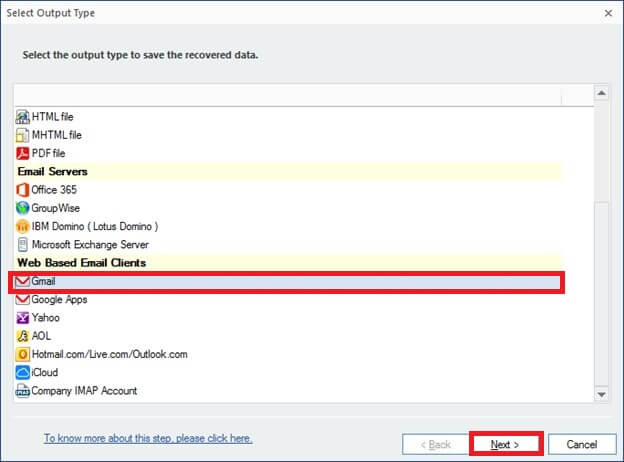Select the HTML file icon
Viewport: 624px width, 462px height.
22,117
